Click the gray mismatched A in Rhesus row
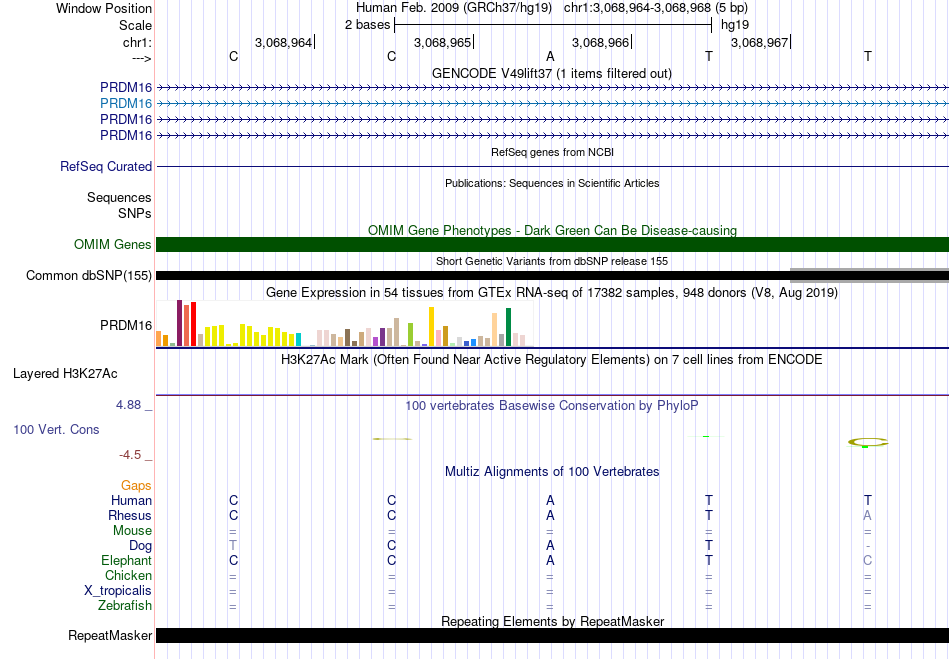 (868, 515)
